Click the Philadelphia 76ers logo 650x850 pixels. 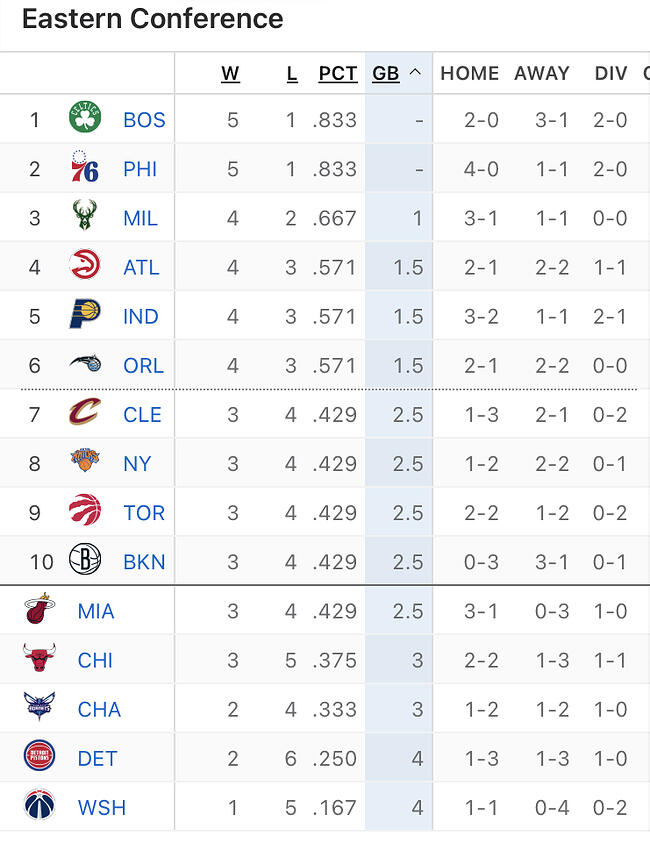(x=85, y=169)
